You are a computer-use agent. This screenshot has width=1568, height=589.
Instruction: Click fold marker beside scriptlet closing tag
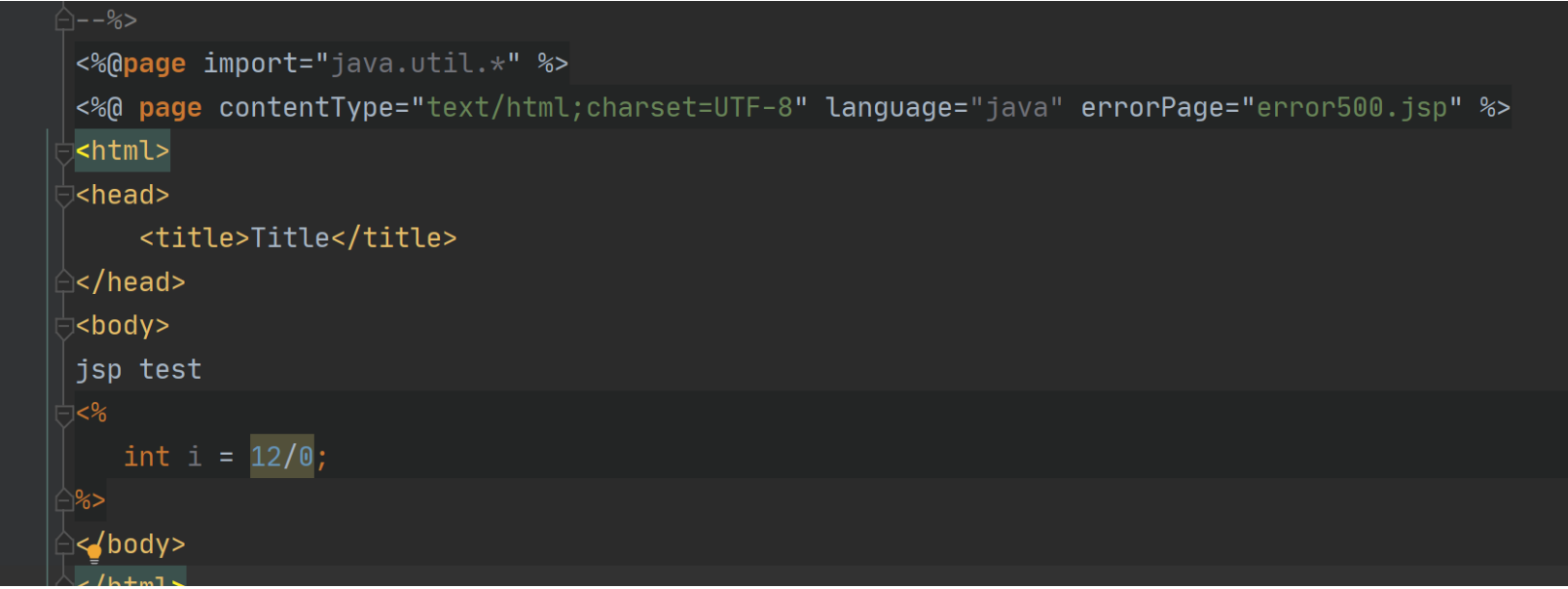click(x=64, y=500)
